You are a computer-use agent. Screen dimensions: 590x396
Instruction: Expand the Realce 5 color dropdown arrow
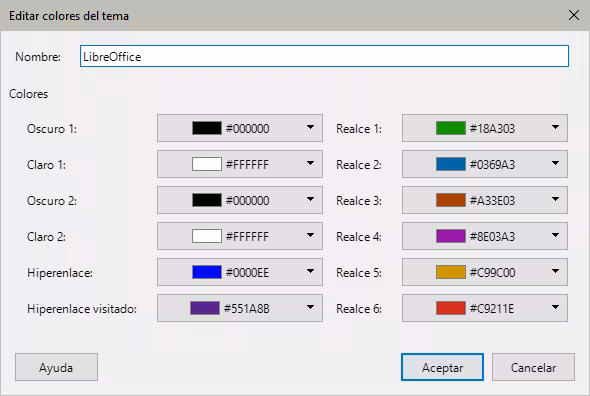coord(555,271)
